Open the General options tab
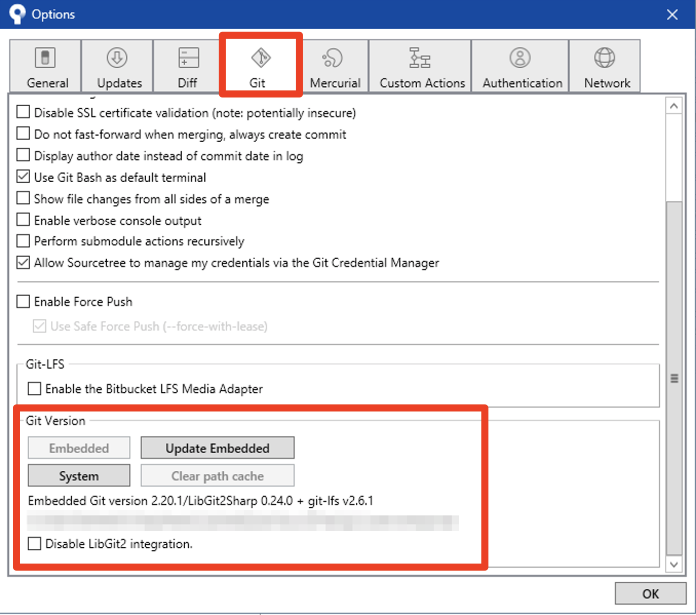This screenshot has width=696, height=615. coord(45,66)
